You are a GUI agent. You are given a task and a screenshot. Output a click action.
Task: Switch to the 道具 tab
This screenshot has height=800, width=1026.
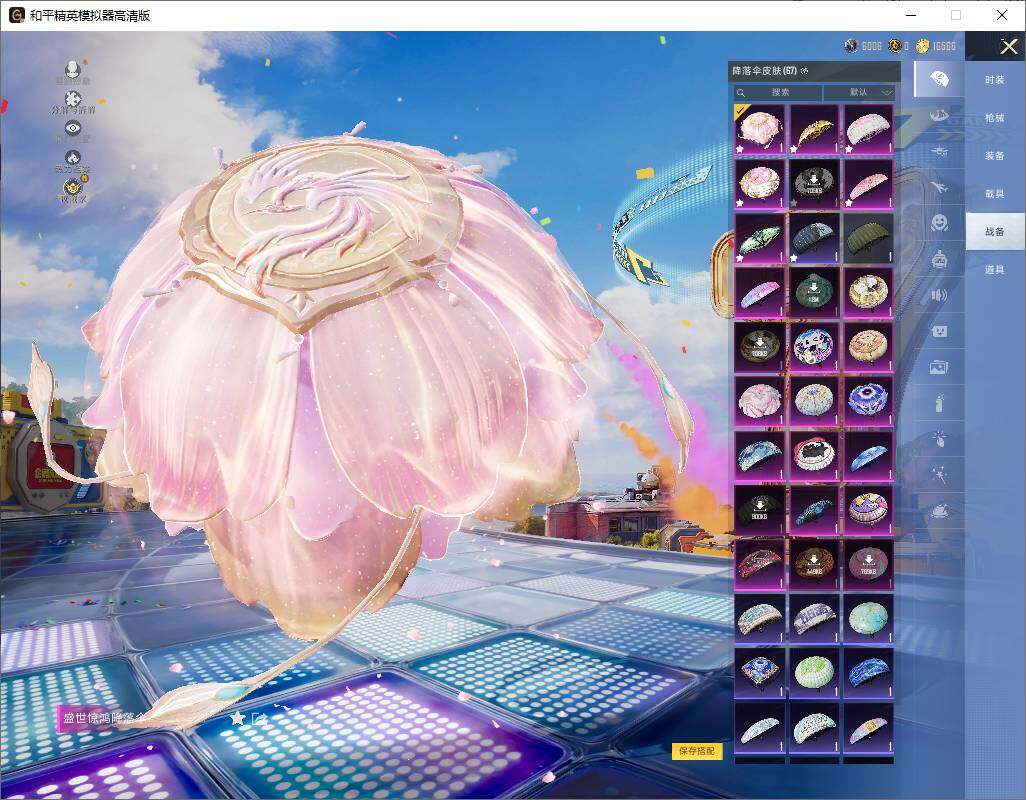(995, 270)
